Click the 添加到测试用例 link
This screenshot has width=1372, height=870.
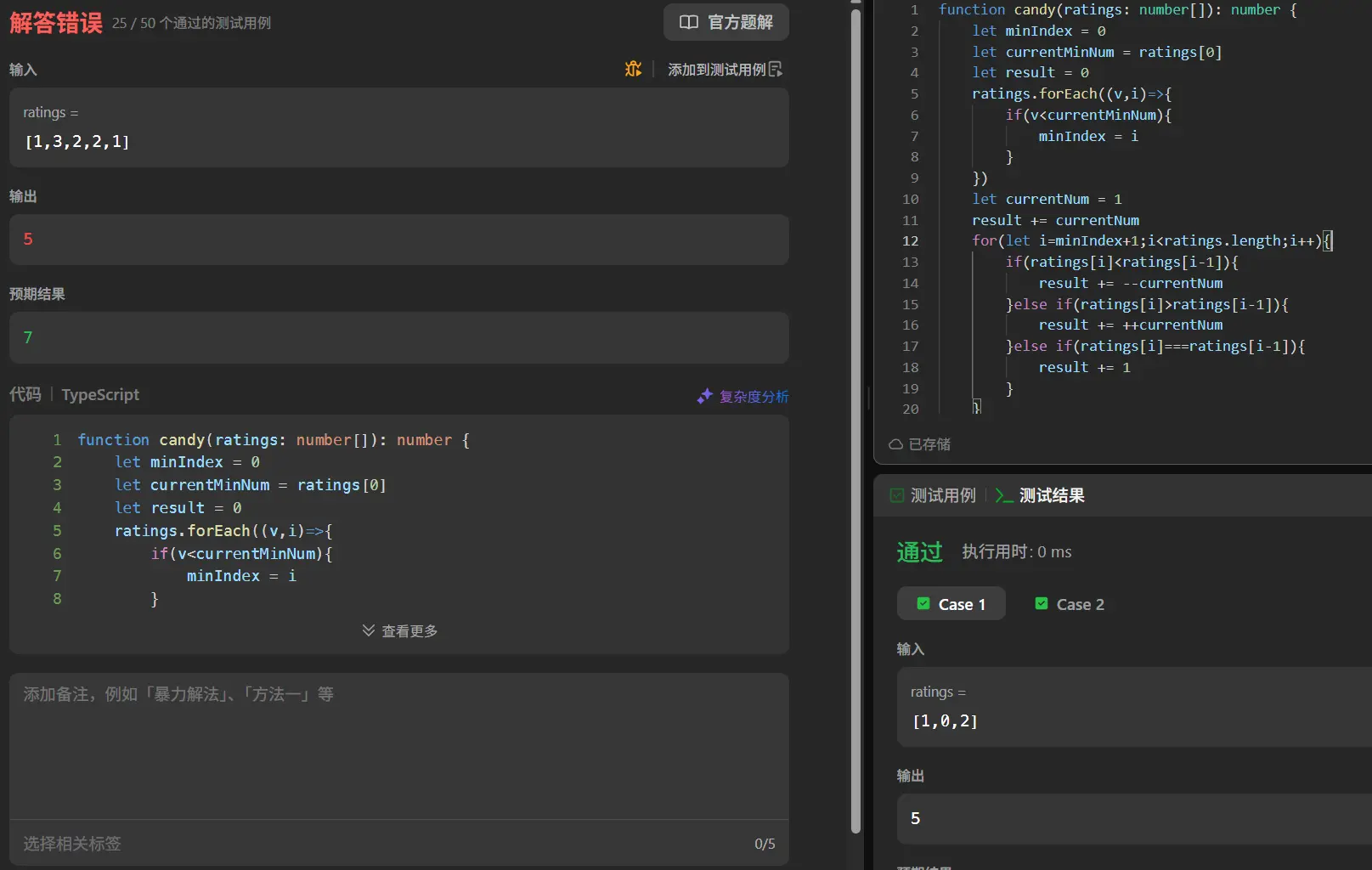click(716, 69)
